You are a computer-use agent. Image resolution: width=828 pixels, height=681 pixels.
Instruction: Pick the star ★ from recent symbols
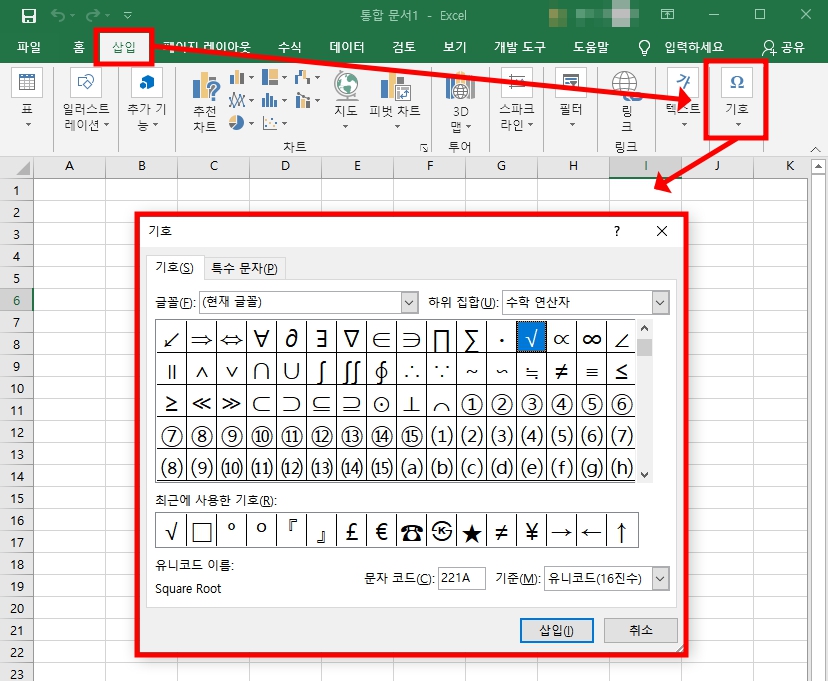coord(472,531)
